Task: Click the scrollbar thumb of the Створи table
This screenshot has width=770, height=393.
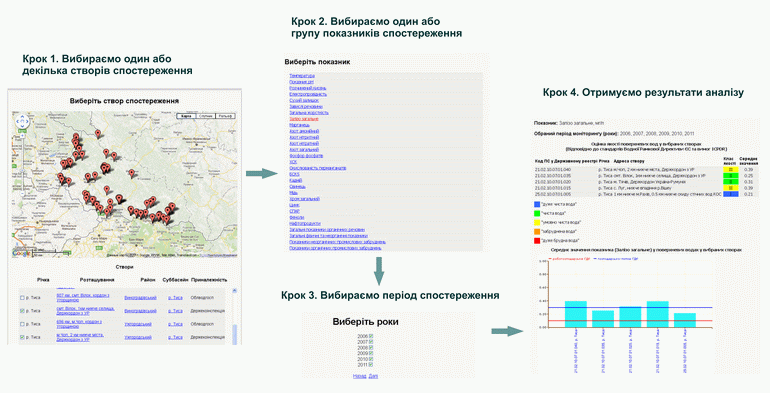Action: pyautogui.click(x=234, y=334)
